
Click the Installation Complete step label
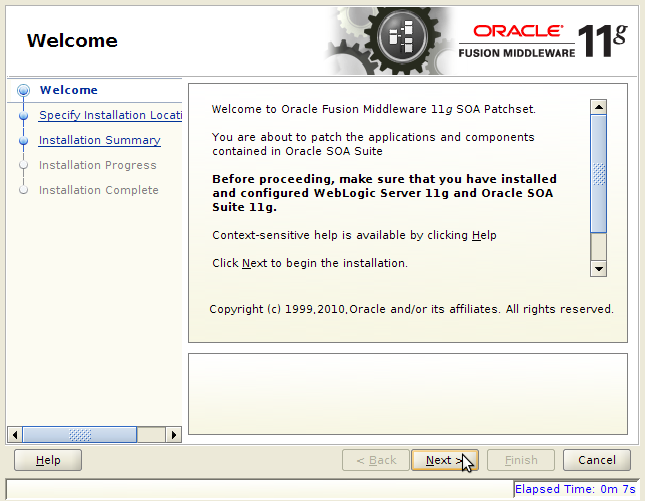pyautogui.click(x=99, y=190)
